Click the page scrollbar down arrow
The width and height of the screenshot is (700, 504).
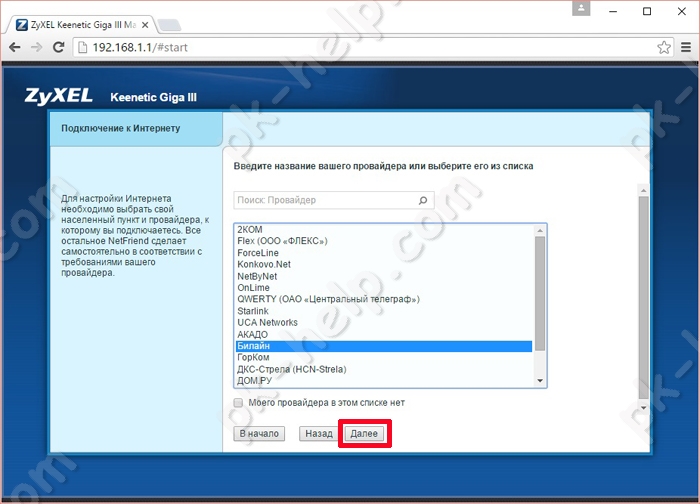click(643, 408)
